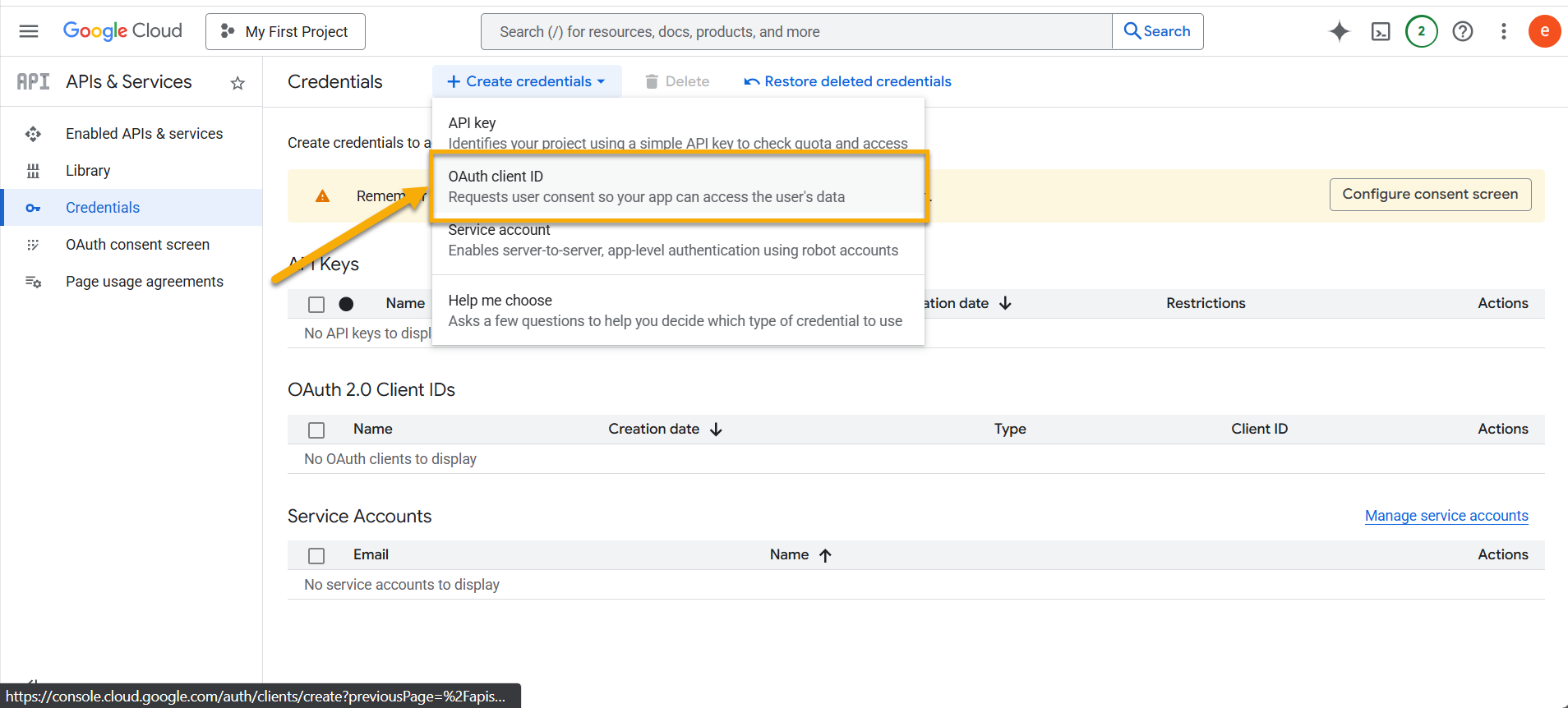Image resolution: width=1568 pixels, height=708 pixels.
Task: Collapse the Create credentials dropdown
Action: pos(527,81)
